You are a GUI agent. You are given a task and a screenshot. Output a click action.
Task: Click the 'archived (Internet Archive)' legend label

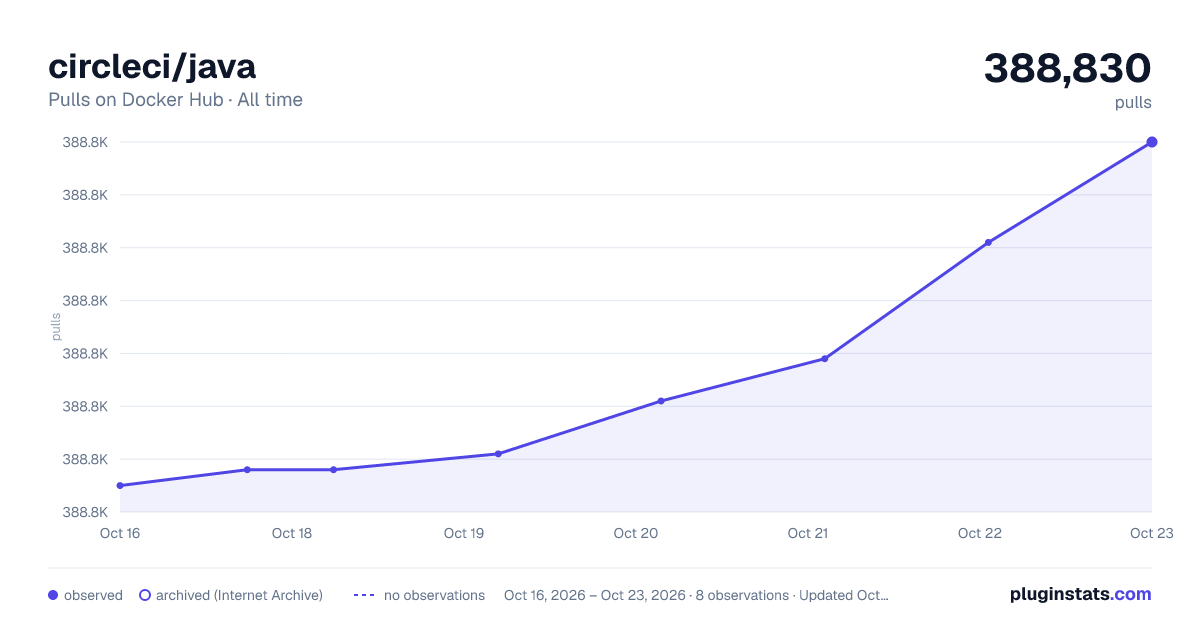[239, 595]
